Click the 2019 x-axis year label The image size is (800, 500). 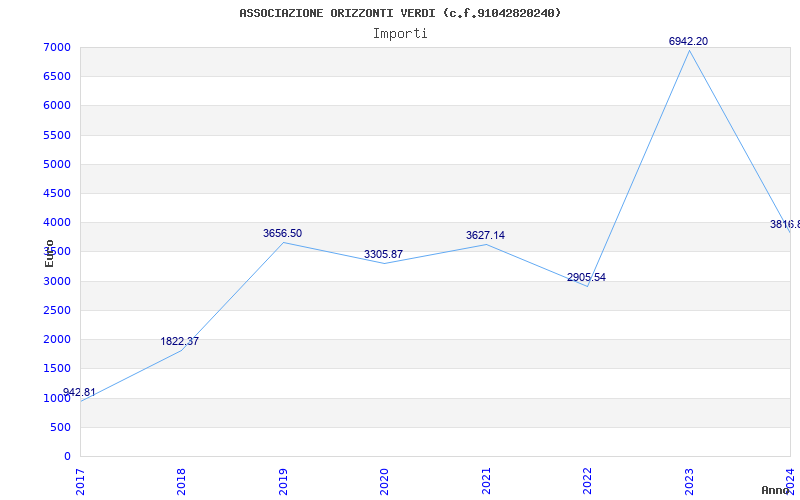(x=283, y=481)
